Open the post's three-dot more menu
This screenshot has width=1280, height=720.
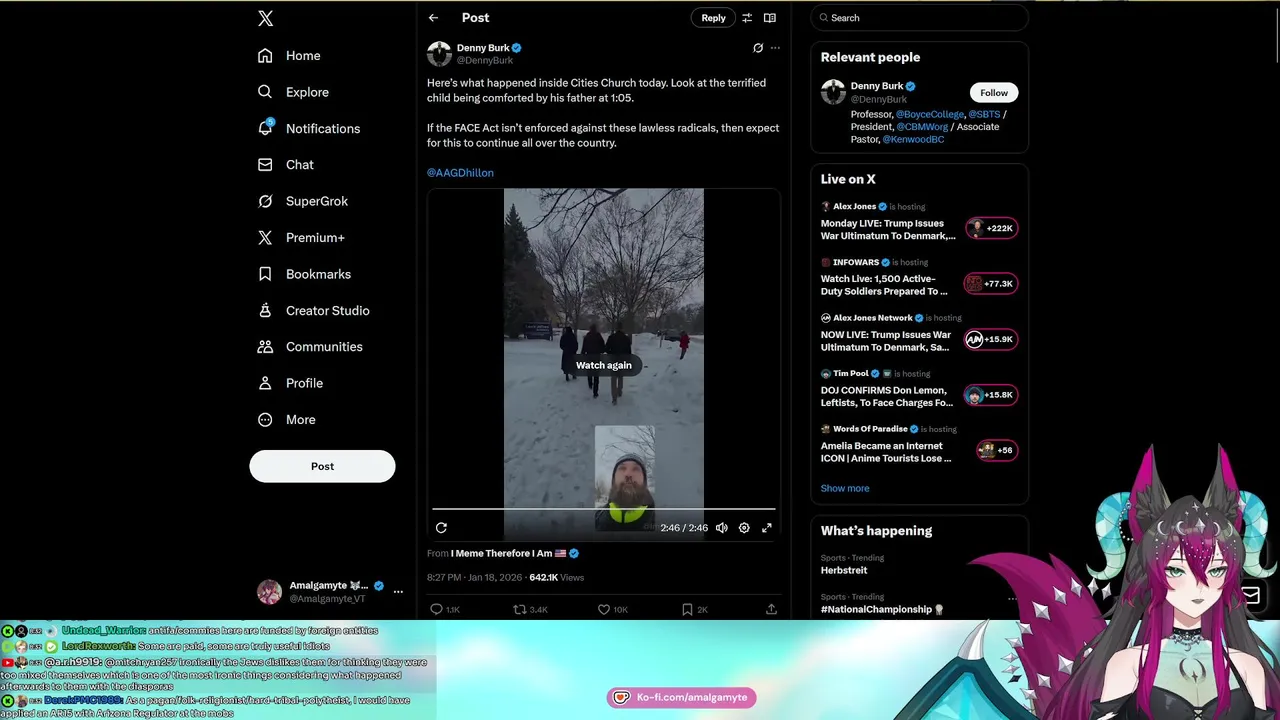775,48
